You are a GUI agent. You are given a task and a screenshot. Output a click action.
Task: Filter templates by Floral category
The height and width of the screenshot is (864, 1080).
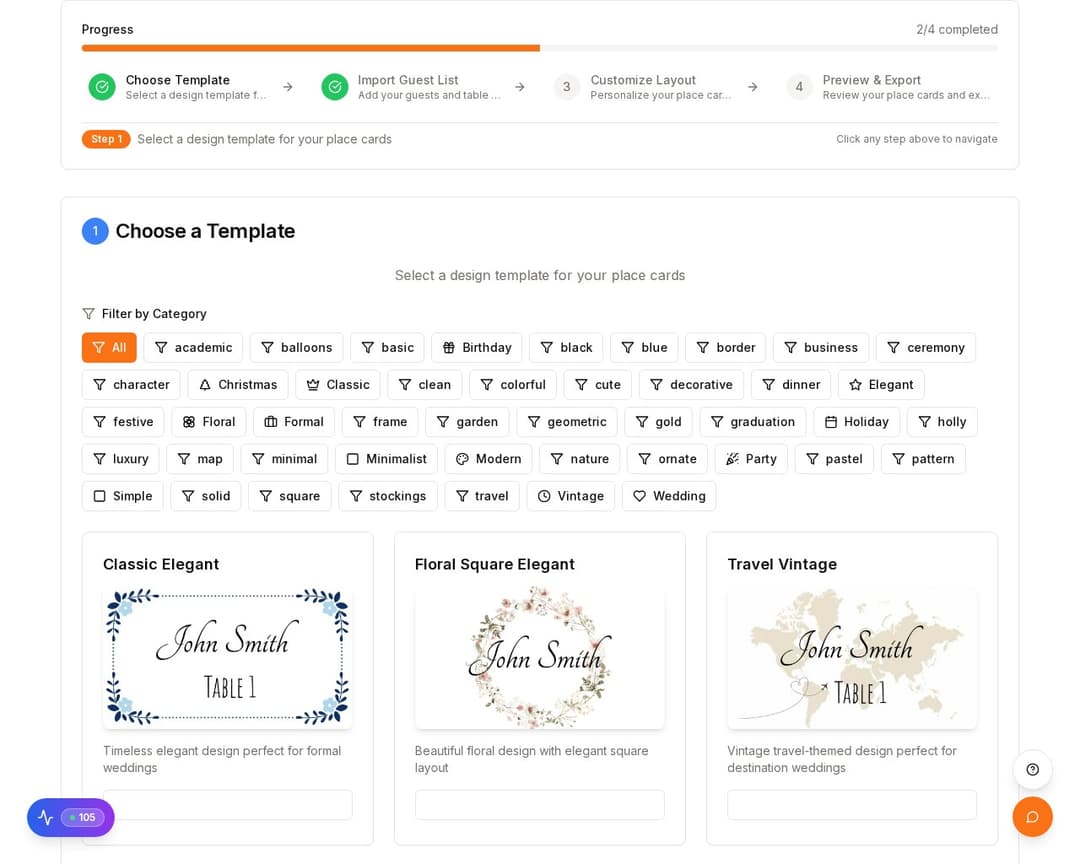click(209, 422)
